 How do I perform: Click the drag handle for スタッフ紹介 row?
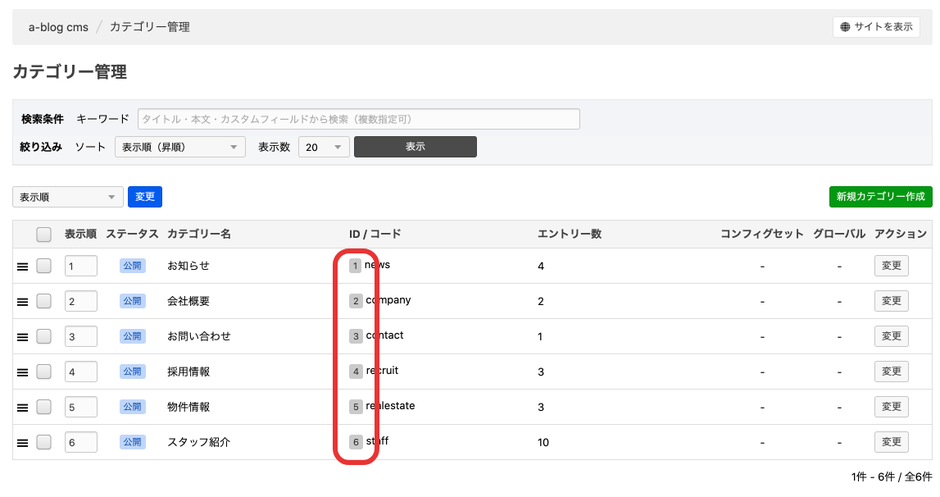pyautogui.click(x=22, y=442)
